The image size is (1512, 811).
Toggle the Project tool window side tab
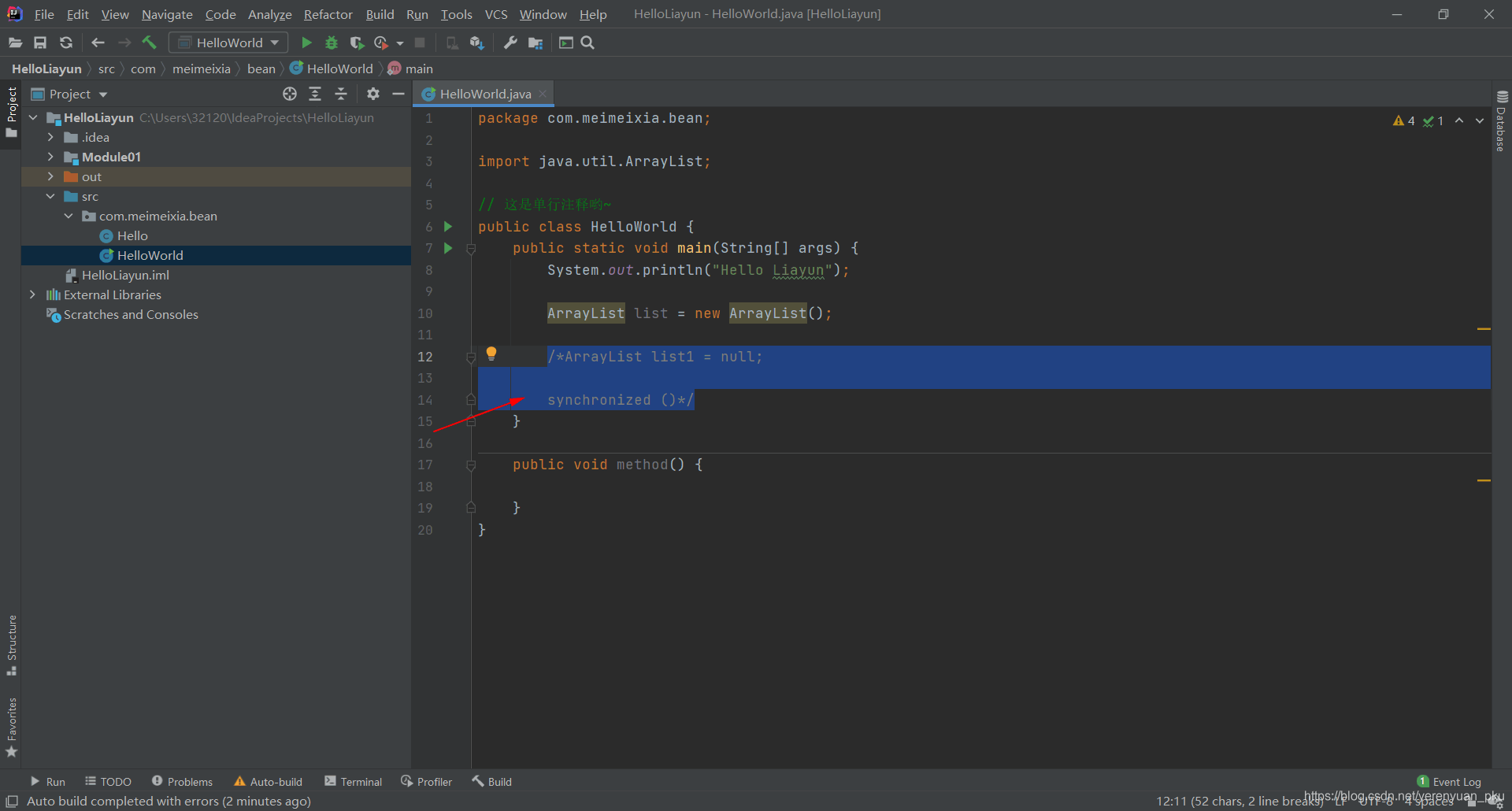[x=12, y=112]
